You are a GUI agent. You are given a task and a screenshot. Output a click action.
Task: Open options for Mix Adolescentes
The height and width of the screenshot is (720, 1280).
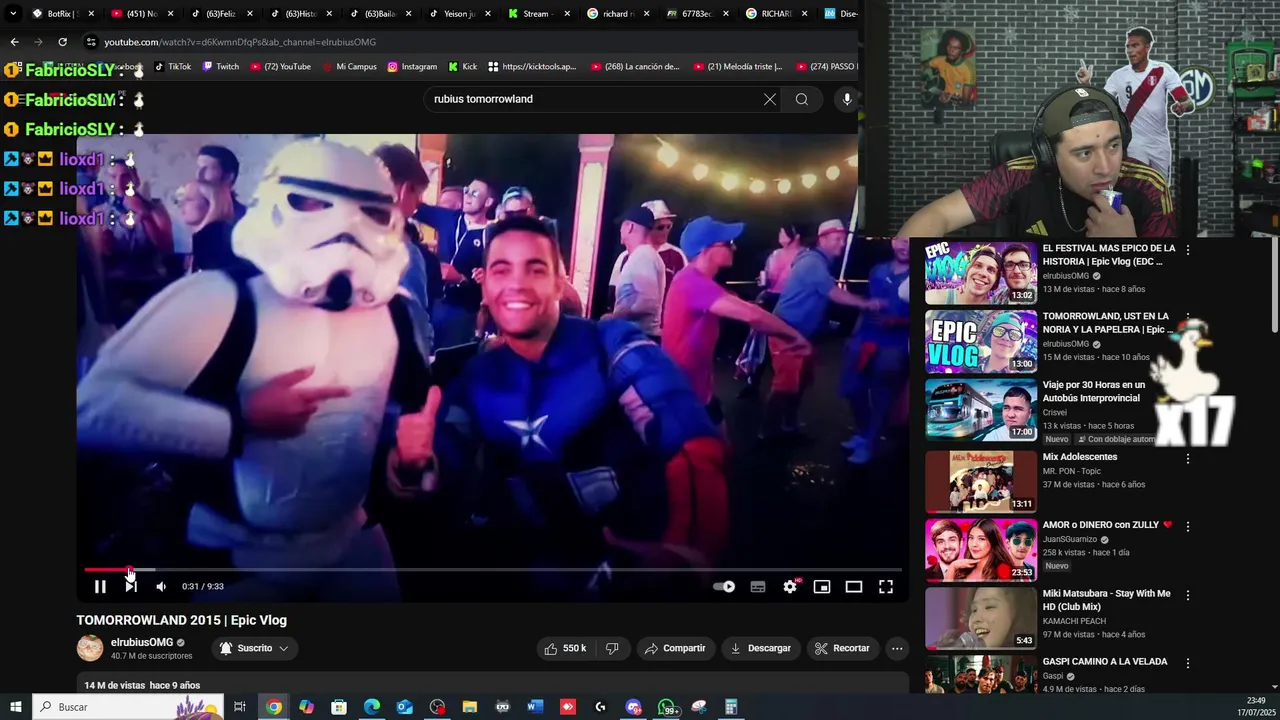(x=1188, y=459)
